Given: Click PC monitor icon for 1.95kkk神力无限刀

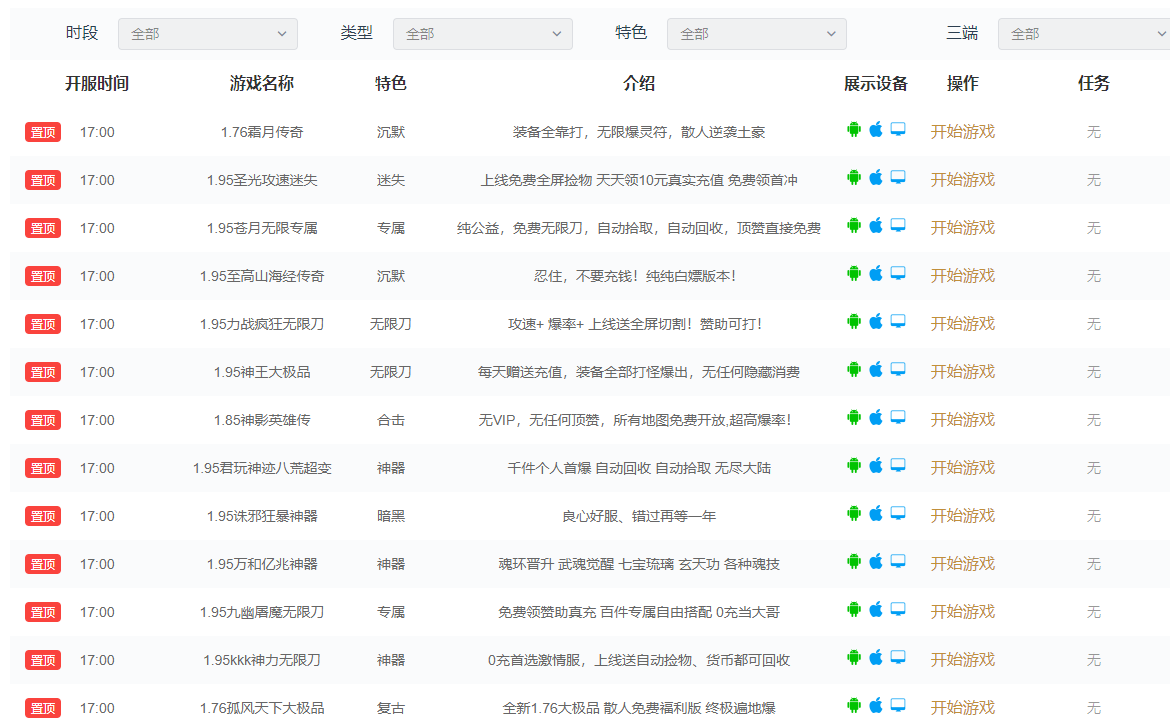Looking at the screenshot, I should (x=898, y=657).
